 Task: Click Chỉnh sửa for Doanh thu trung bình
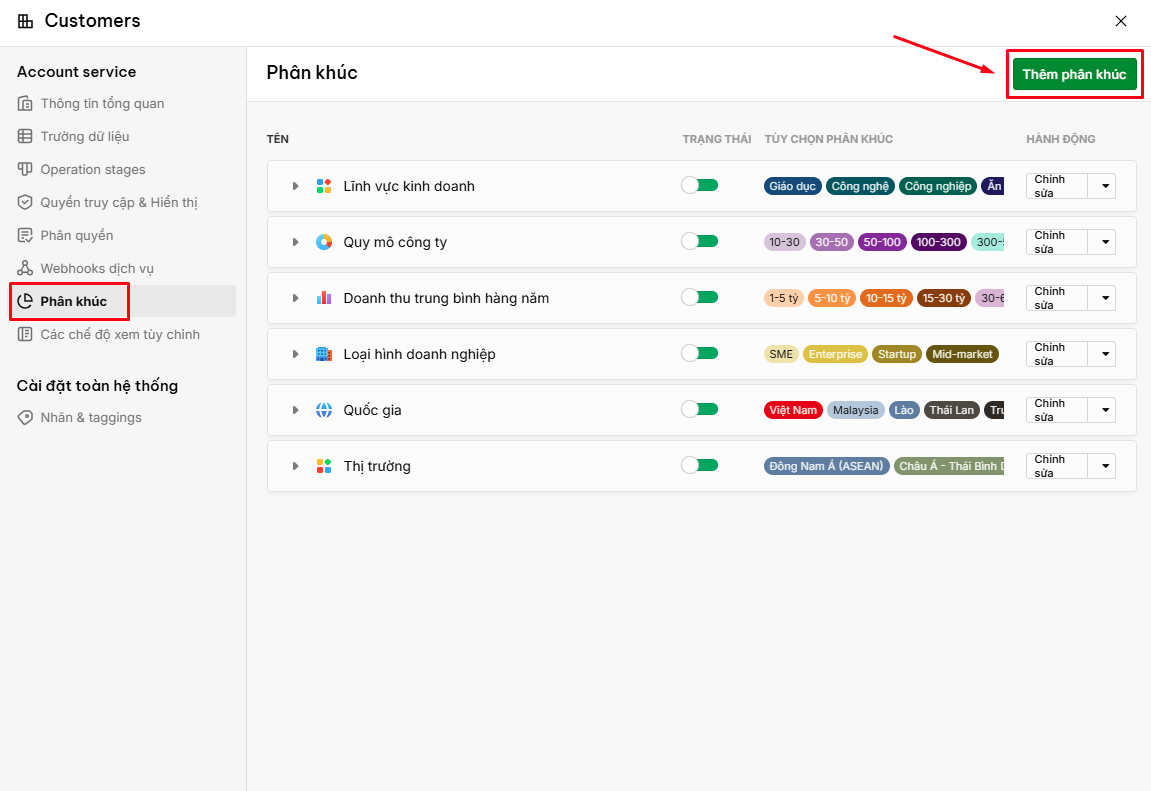pos(1056,298)
